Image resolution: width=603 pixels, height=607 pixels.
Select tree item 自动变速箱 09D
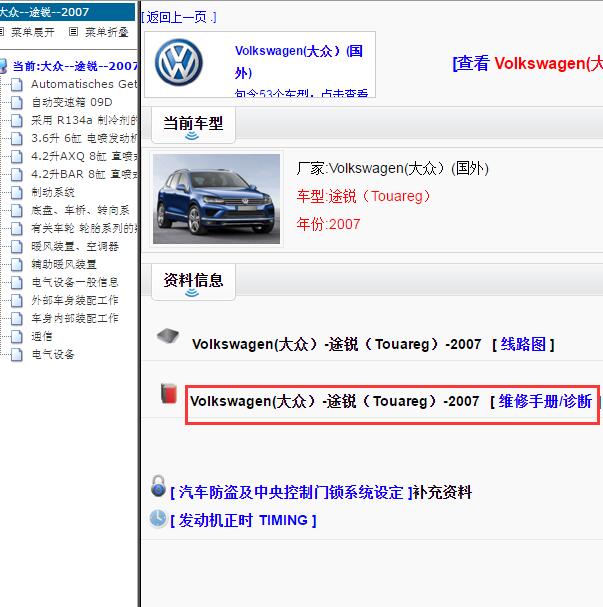[x=72, y=102]
